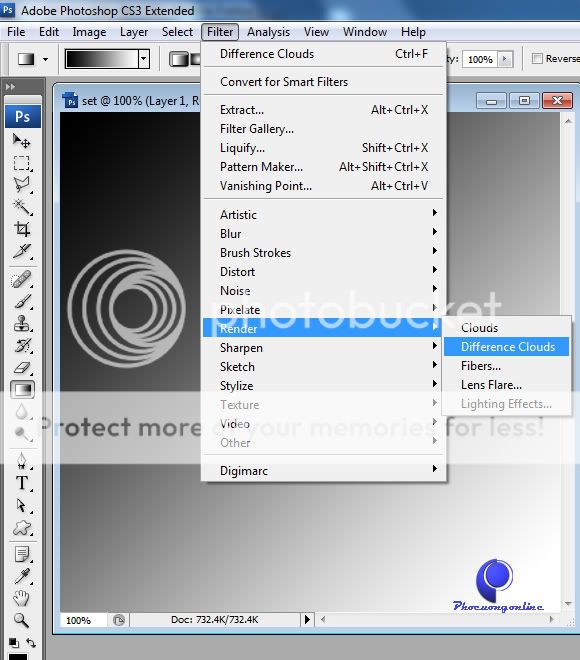Select the Dodge tool
Image resolution: width=580 pixels, height=660 pixels.
21,434
